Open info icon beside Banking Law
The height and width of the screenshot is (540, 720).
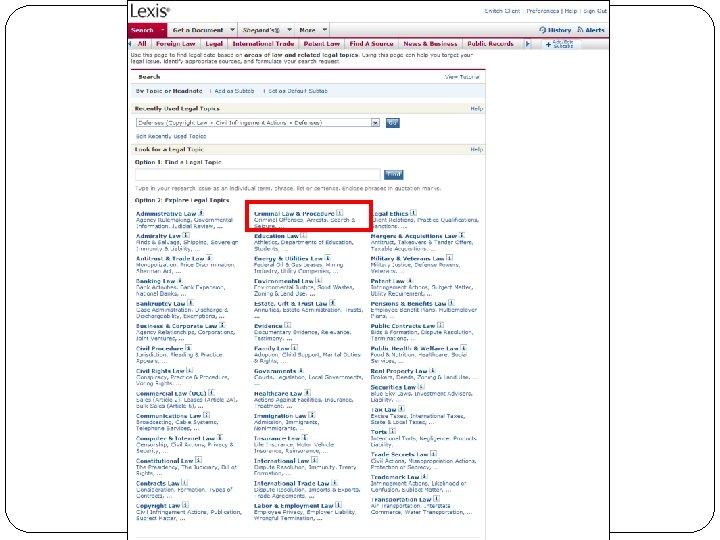(x=180, y=281)
